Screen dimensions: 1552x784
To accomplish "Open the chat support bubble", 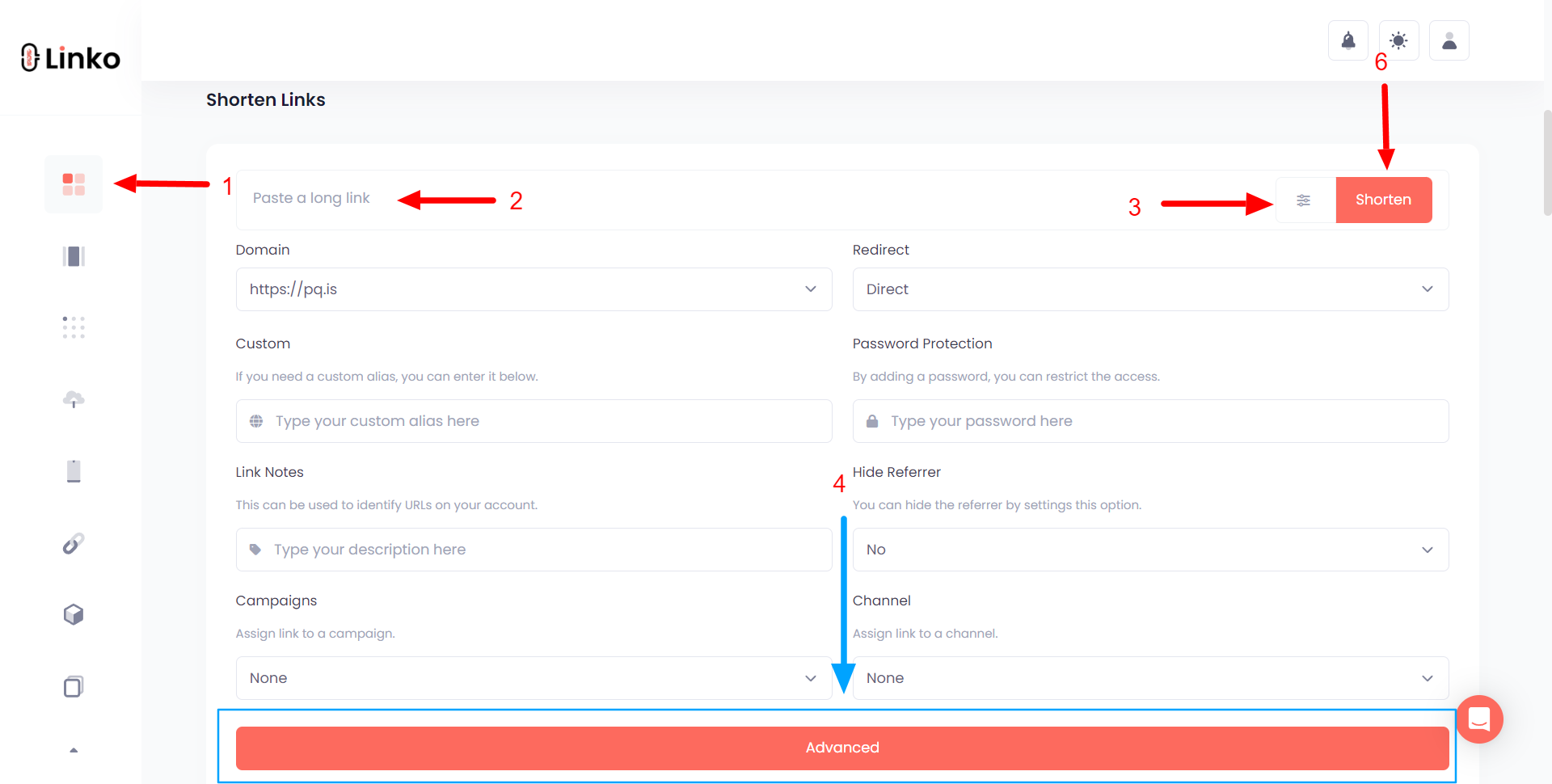I will (x=1479, y=719).
